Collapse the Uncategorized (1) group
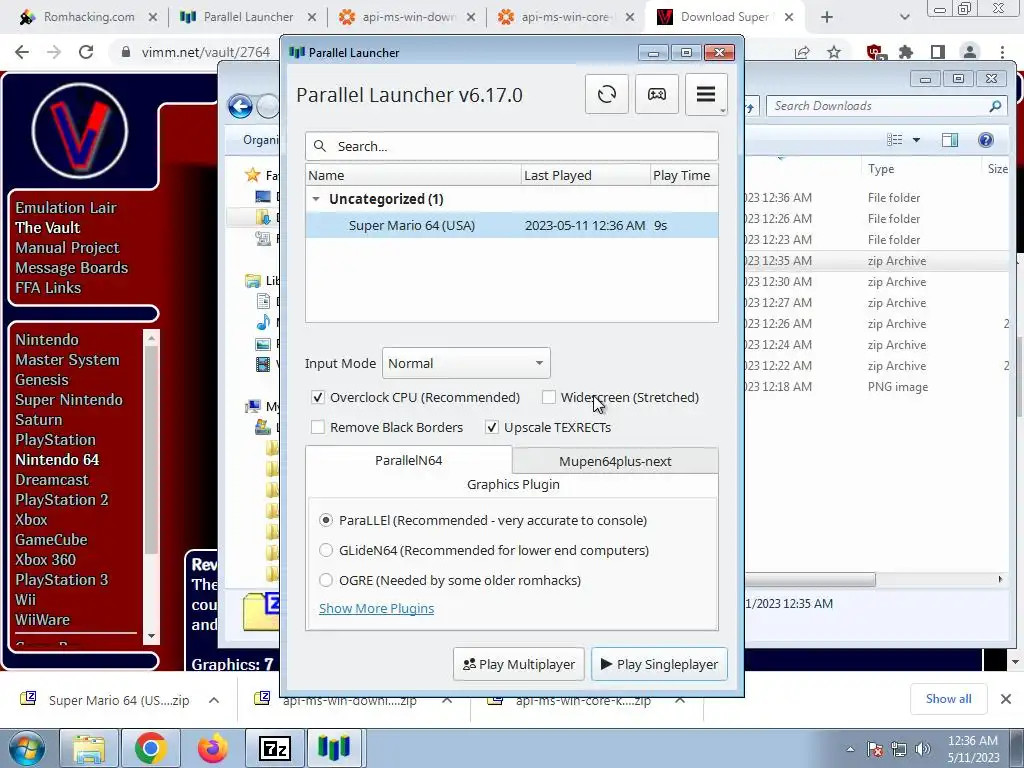The image size is (1024, 768). [x=316, y=199]
